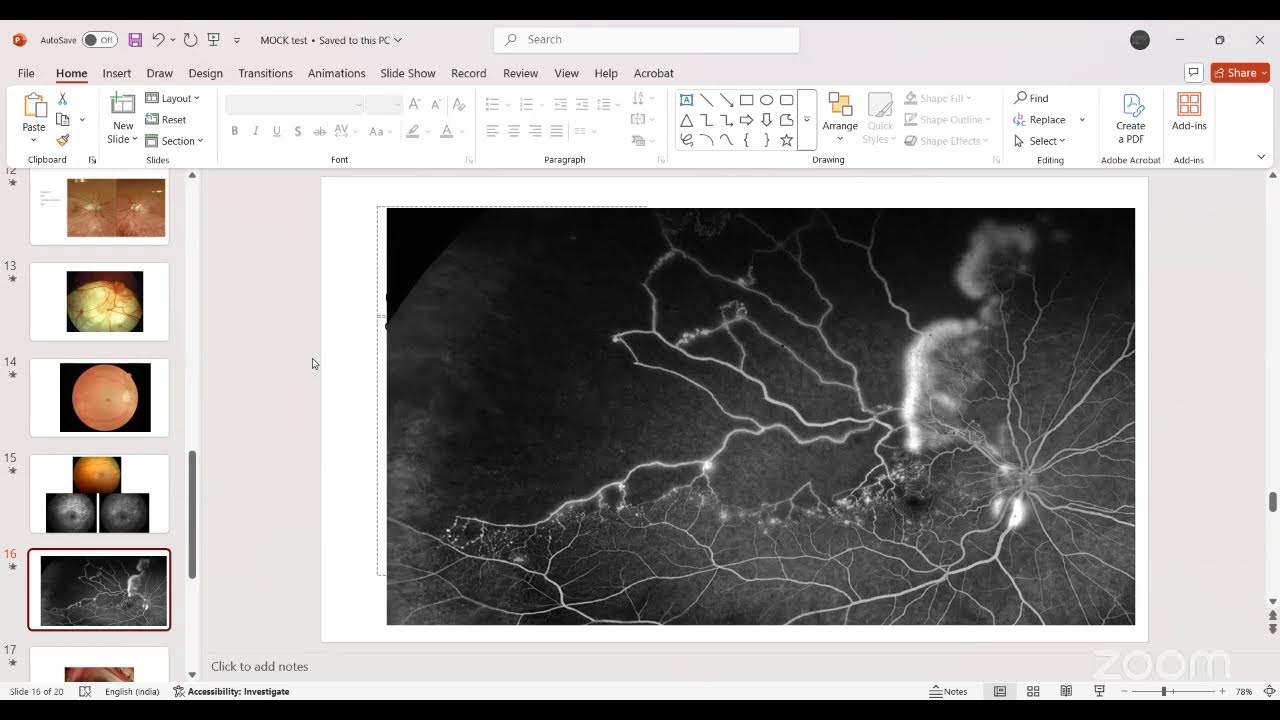Open the Animations tab
Screen dimensions: 1280x720
coord(336,73)
